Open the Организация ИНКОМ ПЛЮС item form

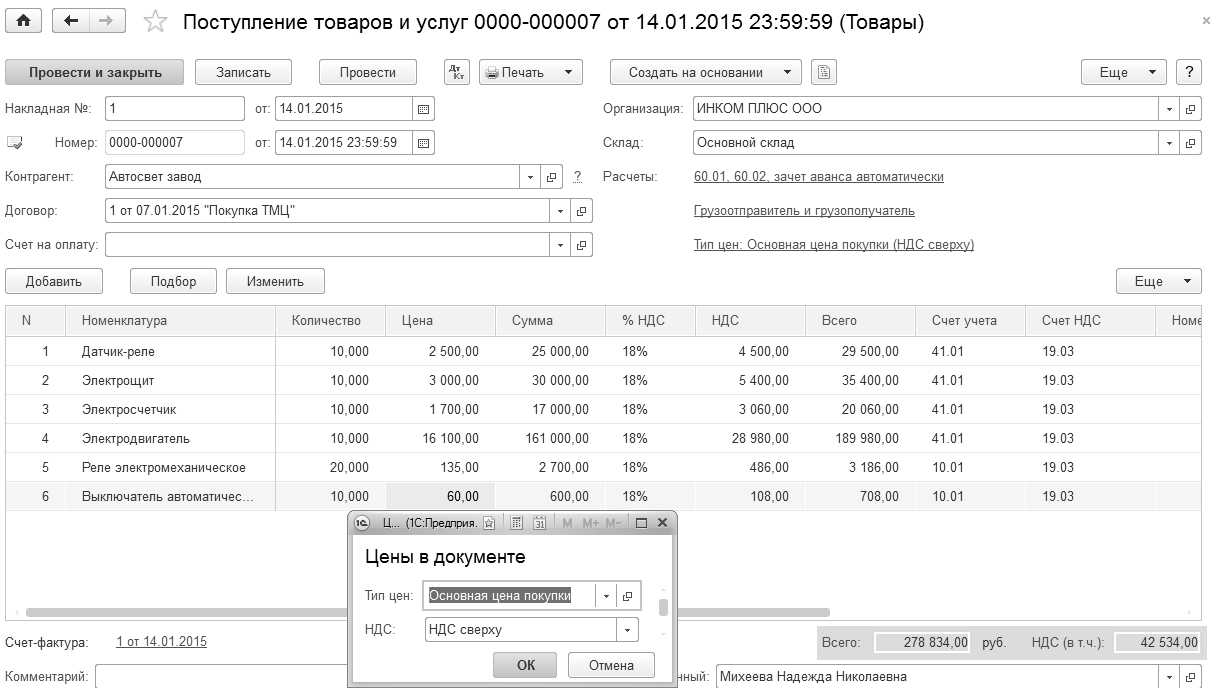pos(1191,108)
